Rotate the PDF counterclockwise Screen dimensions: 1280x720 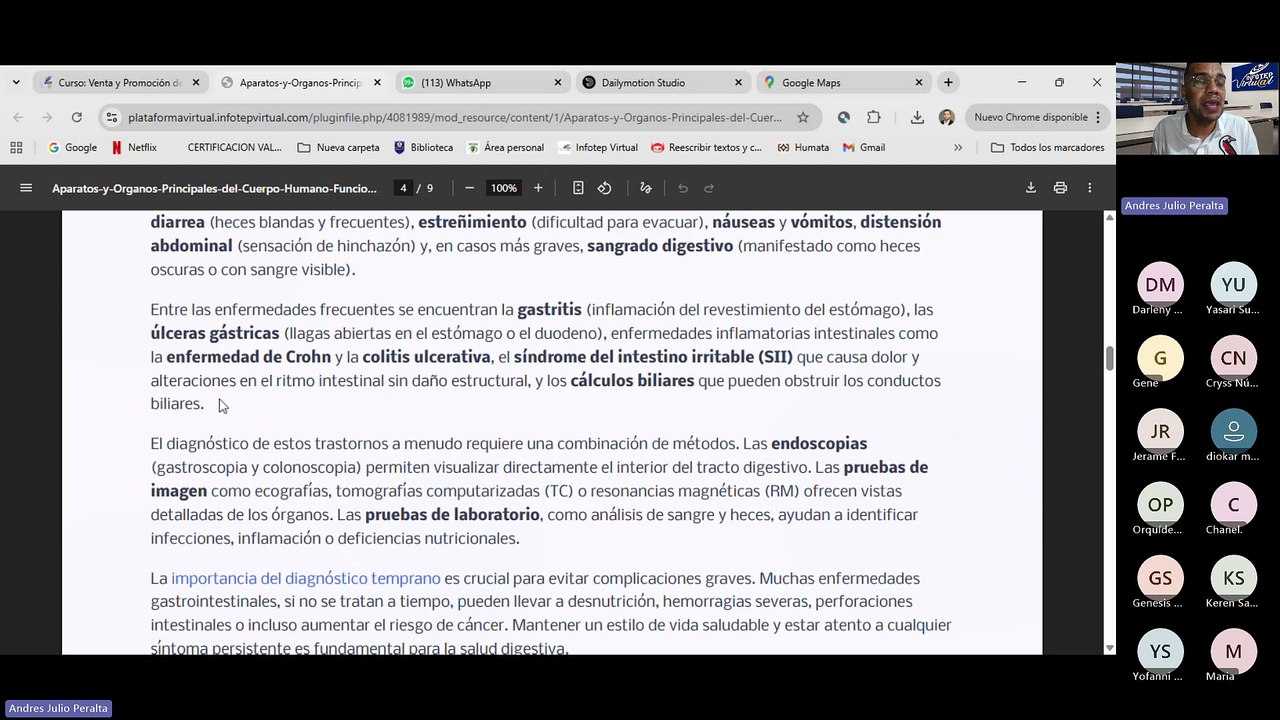[604, 188]
